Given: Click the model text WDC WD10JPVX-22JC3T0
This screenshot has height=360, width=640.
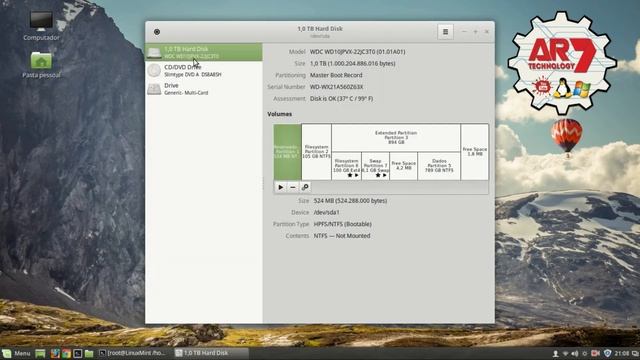Looking at the screenshot, I should [358, 52].
